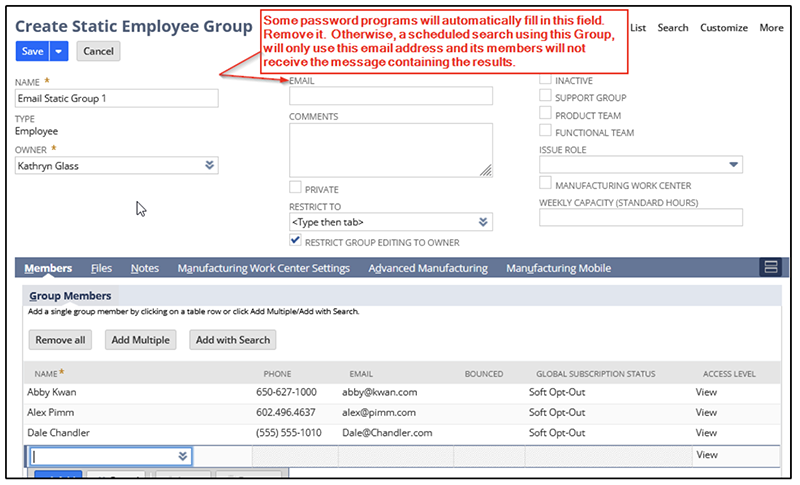Switch to the Files tab
The height and width of the screenshot is (485, 800).
[101, 268]
